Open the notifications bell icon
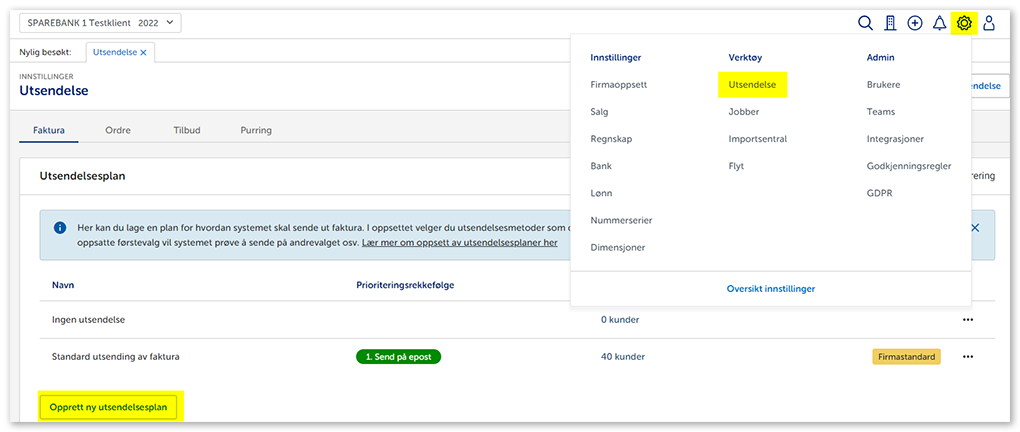This screenshot has height=432, width=1020. point(939,23)
